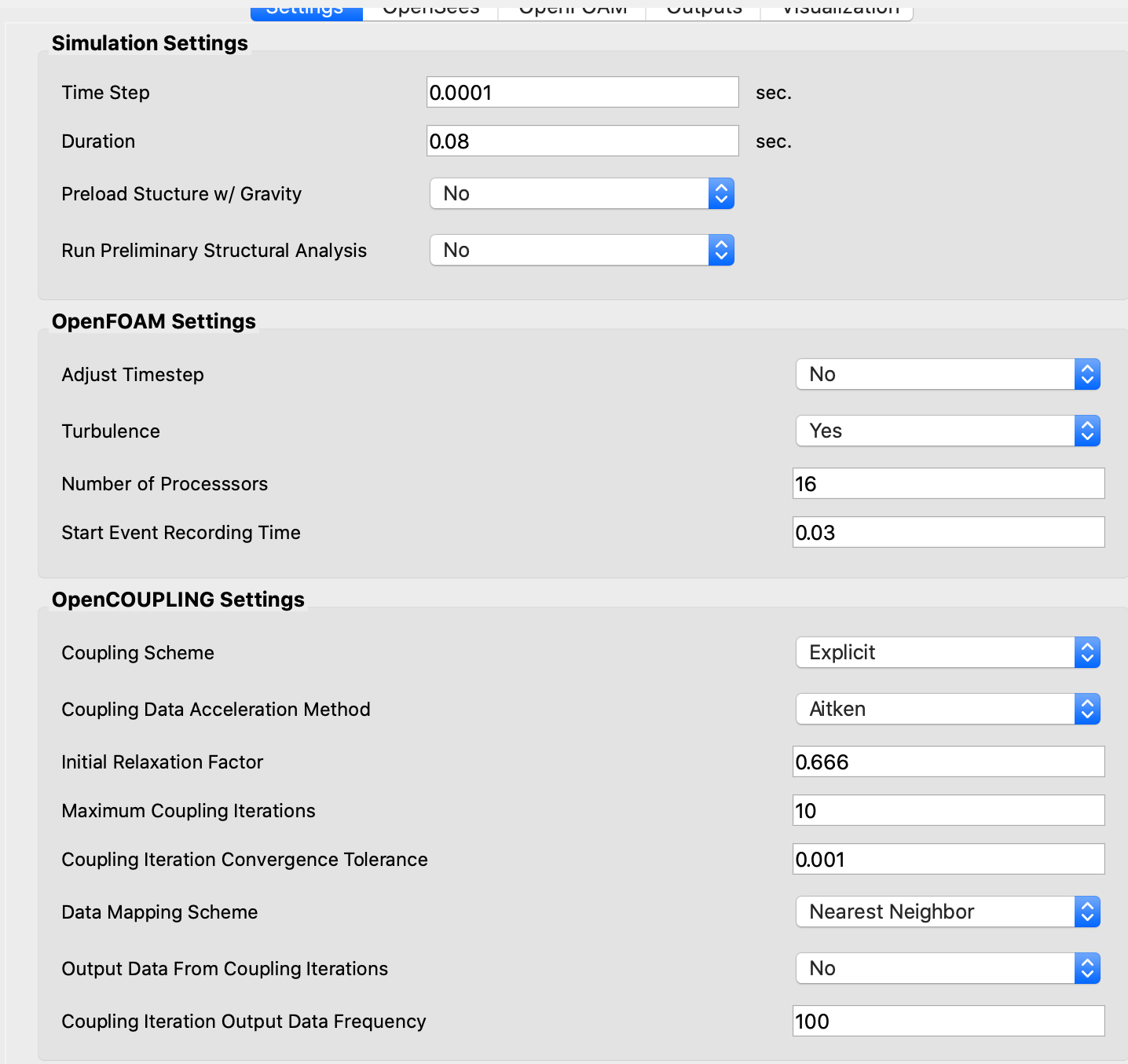Expand the Output Data From Coupling Iterations dropdown
1128x1064 pixels.
(948, 968)
